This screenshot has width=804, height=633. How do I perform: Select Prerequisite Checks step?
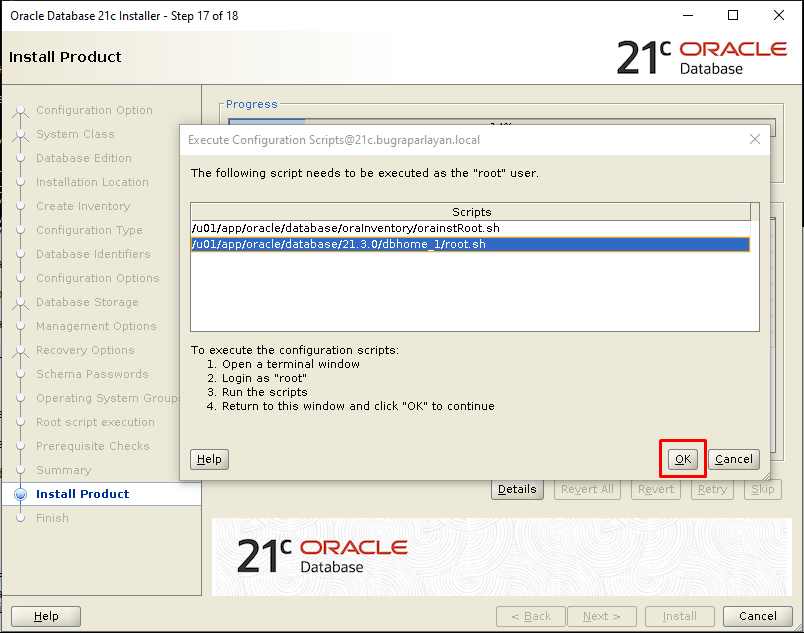click(93, 446)
